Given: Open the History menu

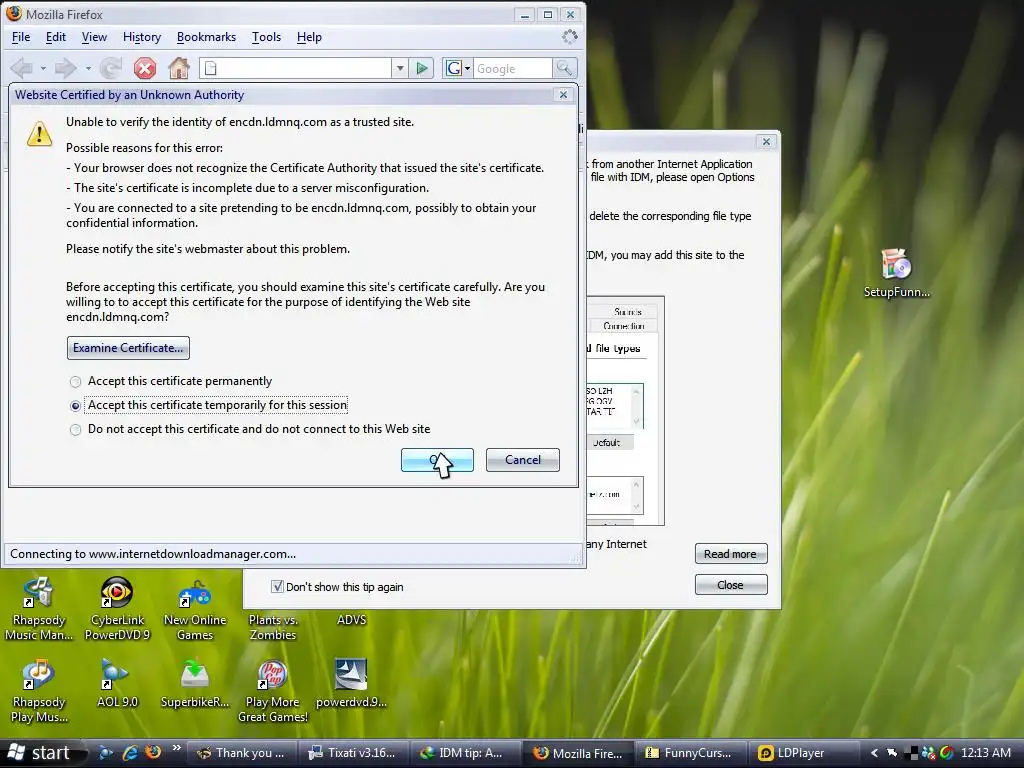Looking at the screenshot, I should point(142,37).
